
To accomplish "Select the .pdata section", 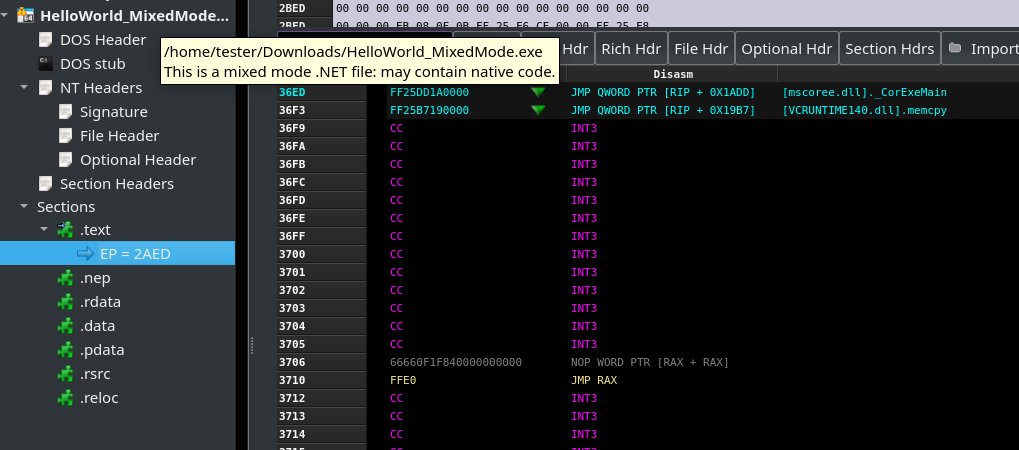I will (x=102, y=350).
